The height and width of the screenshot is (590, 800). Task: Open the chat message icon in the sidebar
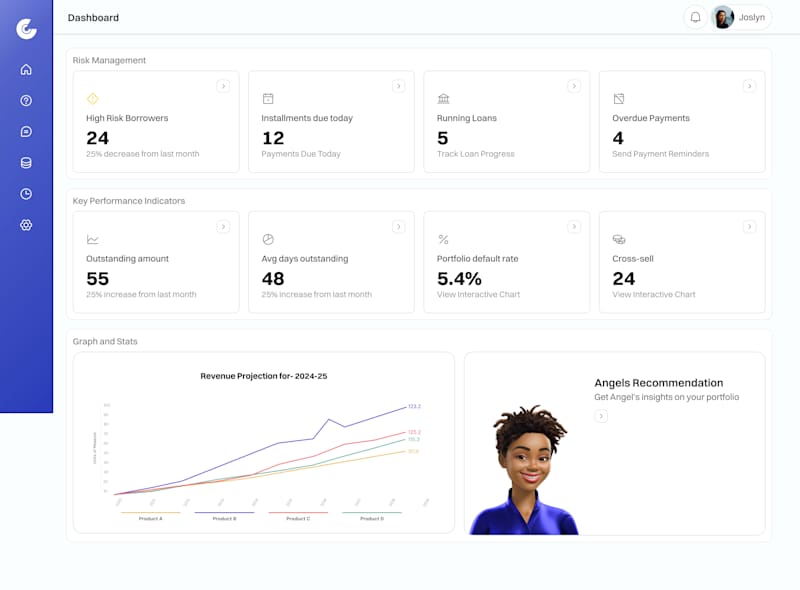coord(26,132)
